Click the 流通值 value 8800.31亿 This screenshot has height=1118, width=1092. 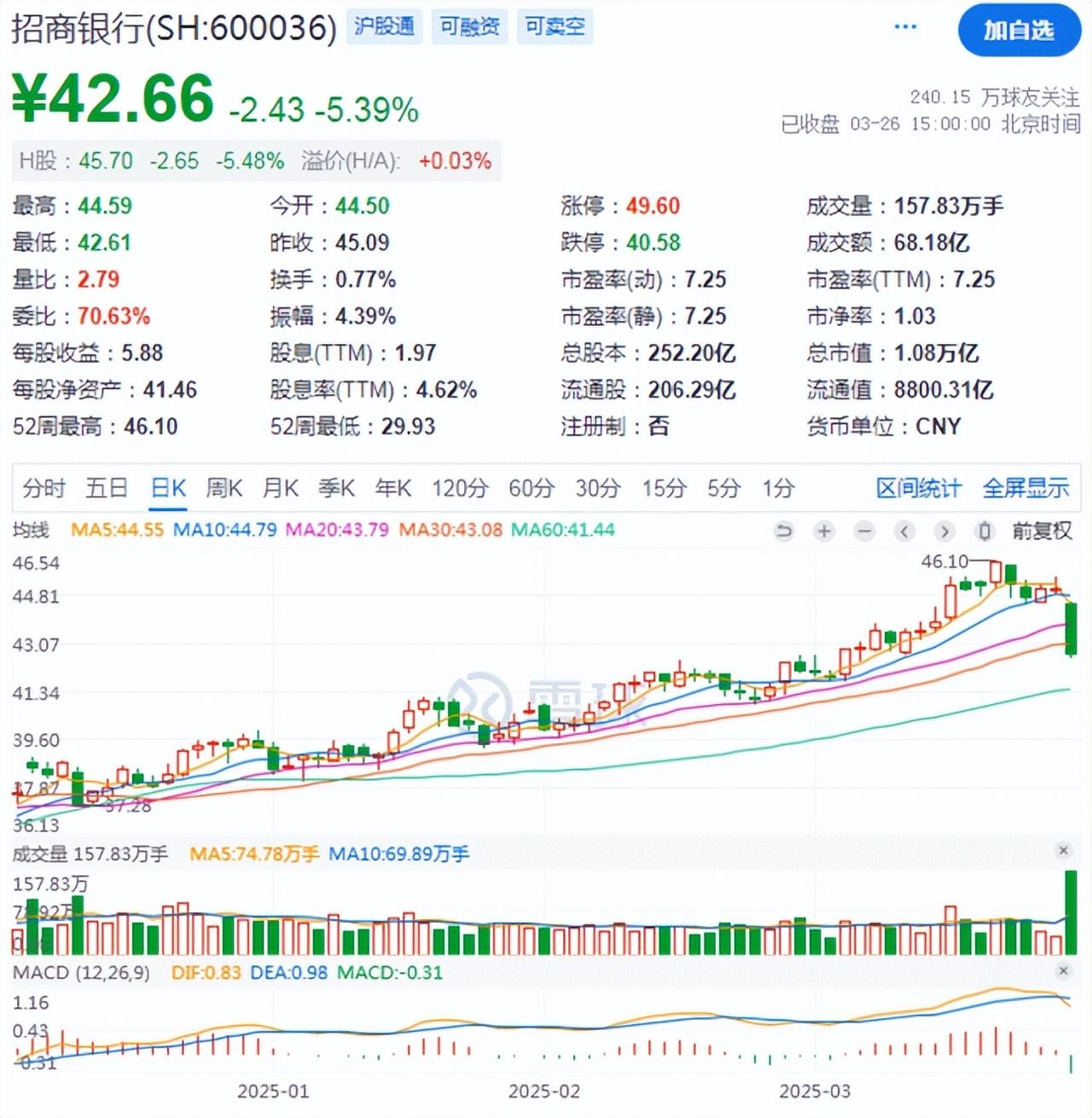pyautogui.click(x=944, y=389)
